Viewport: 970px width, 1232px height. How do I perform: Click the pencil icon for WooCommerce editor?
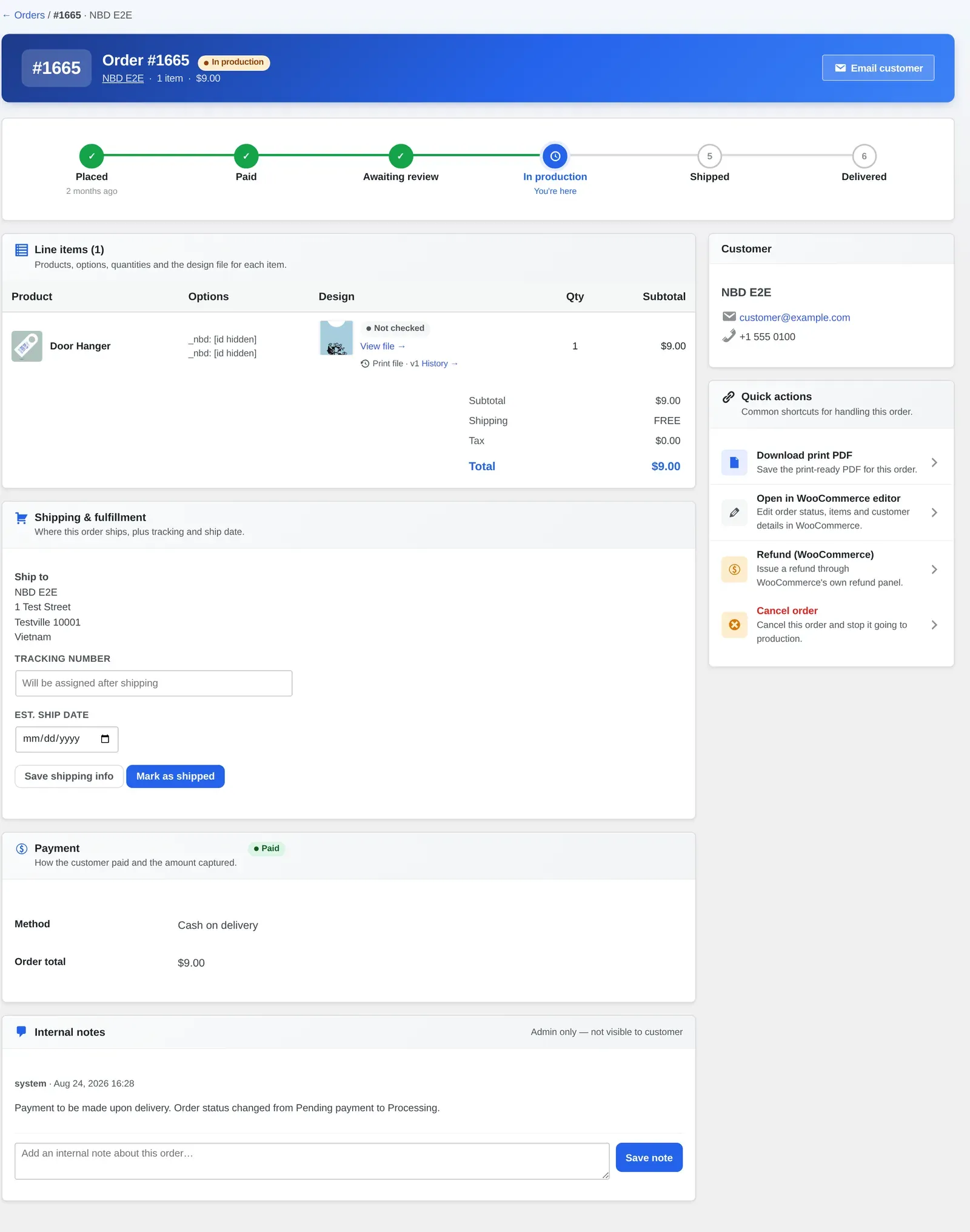(x=734, y=512)
